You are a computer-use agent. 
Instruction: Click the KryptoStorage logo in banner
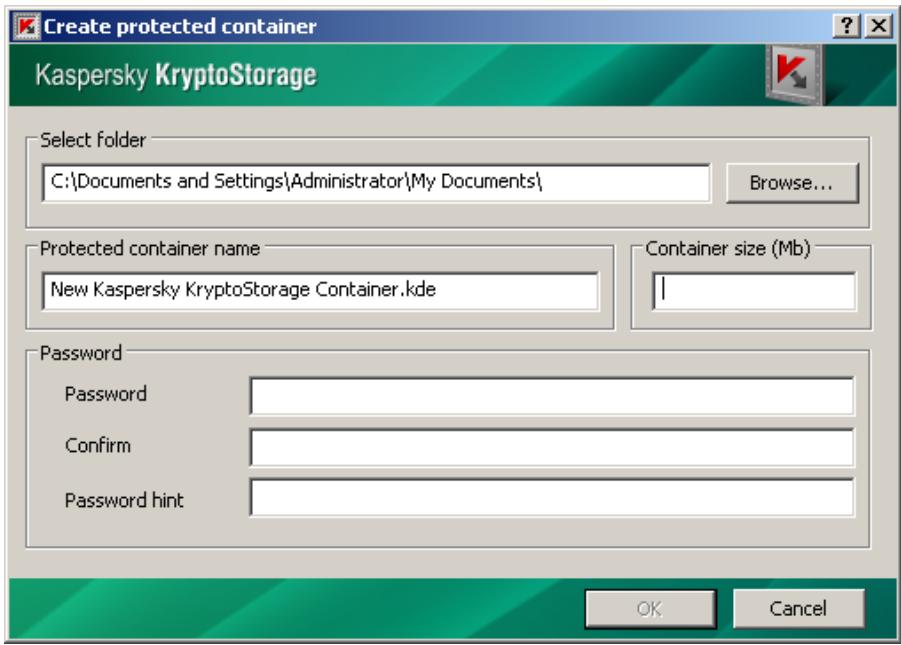point(794,75)
